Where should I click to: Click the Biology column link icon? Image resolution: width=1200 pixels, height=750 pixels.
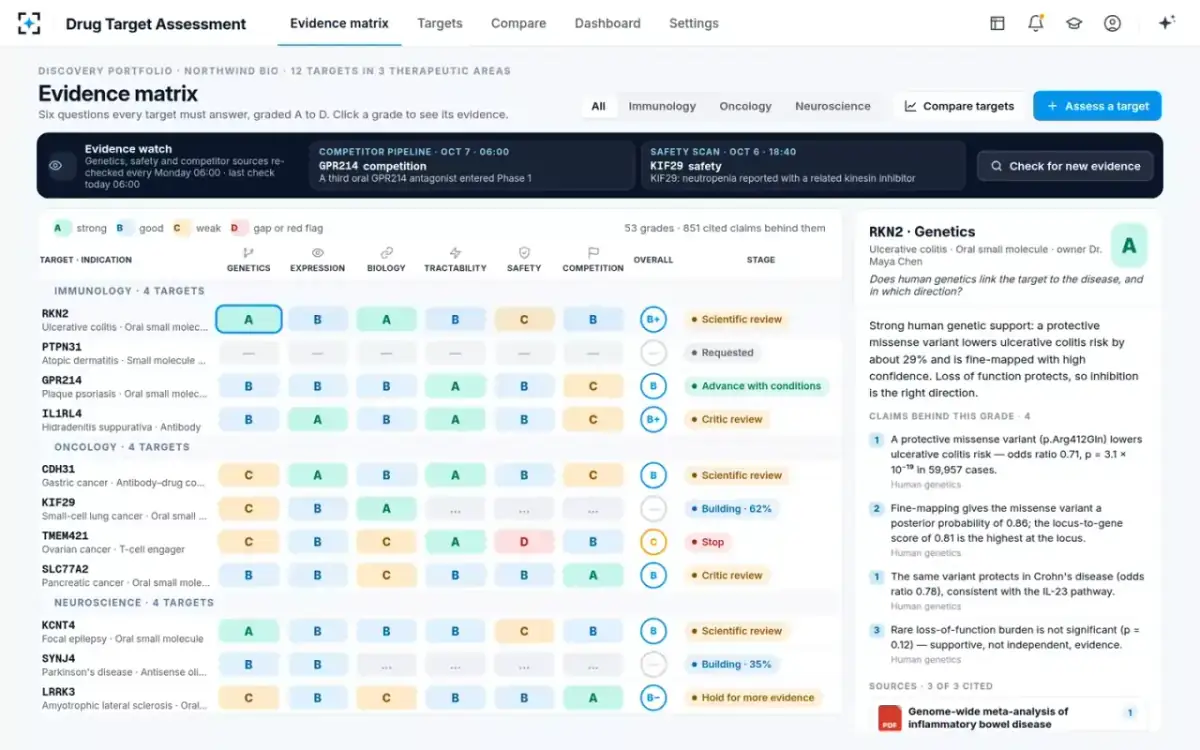386,253
